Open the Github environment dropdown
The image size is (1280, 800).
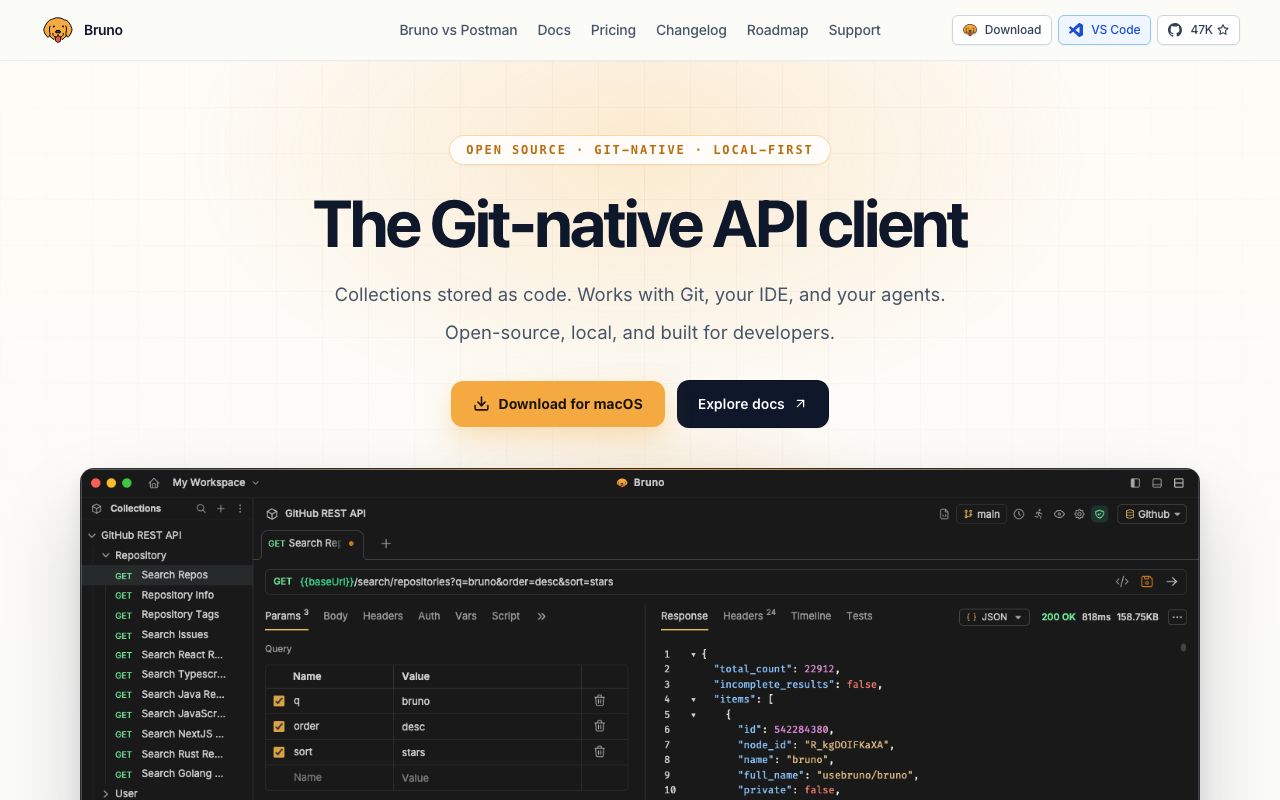click(1152, 514)
